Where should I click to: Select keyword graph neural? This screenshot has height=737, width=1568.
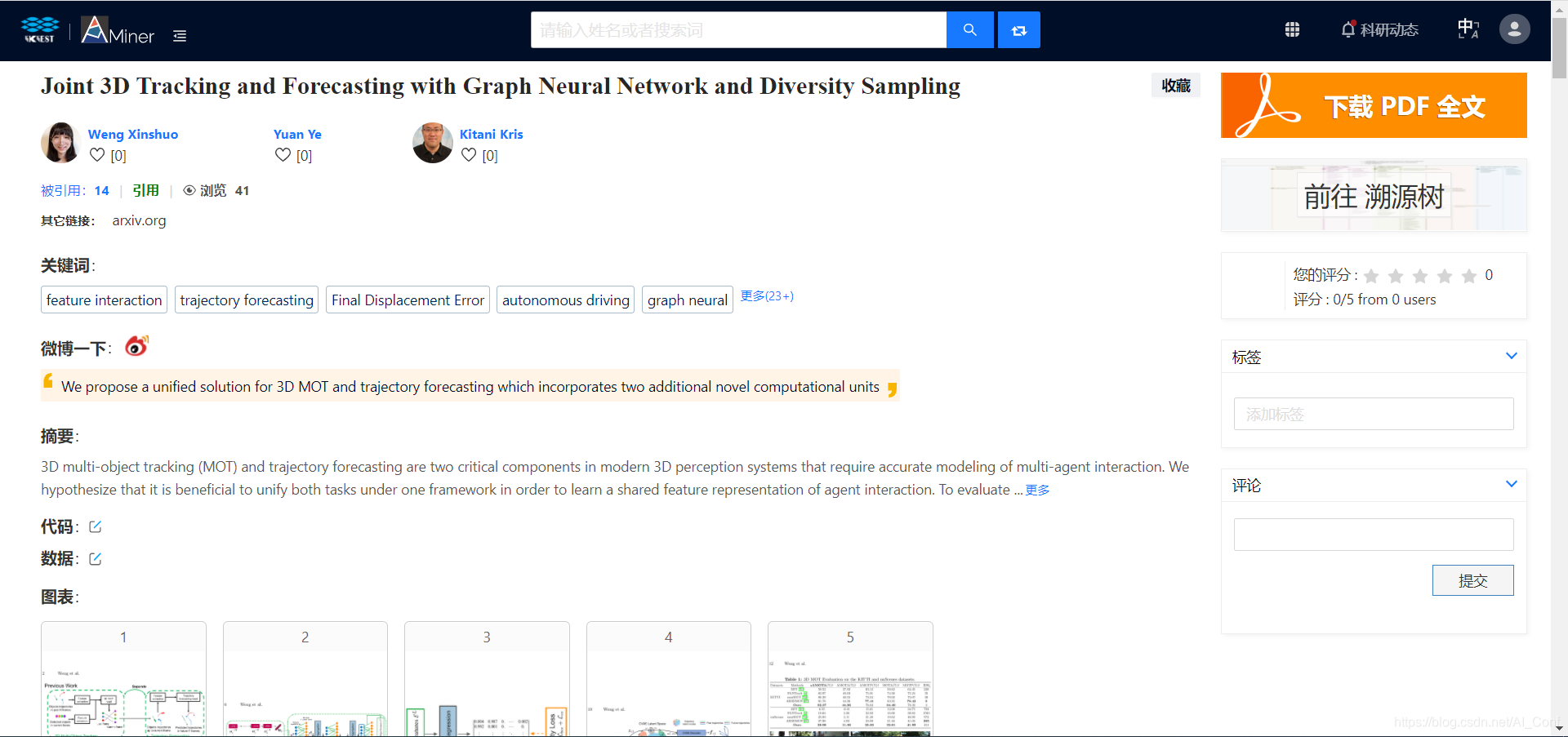pos(687,300)
